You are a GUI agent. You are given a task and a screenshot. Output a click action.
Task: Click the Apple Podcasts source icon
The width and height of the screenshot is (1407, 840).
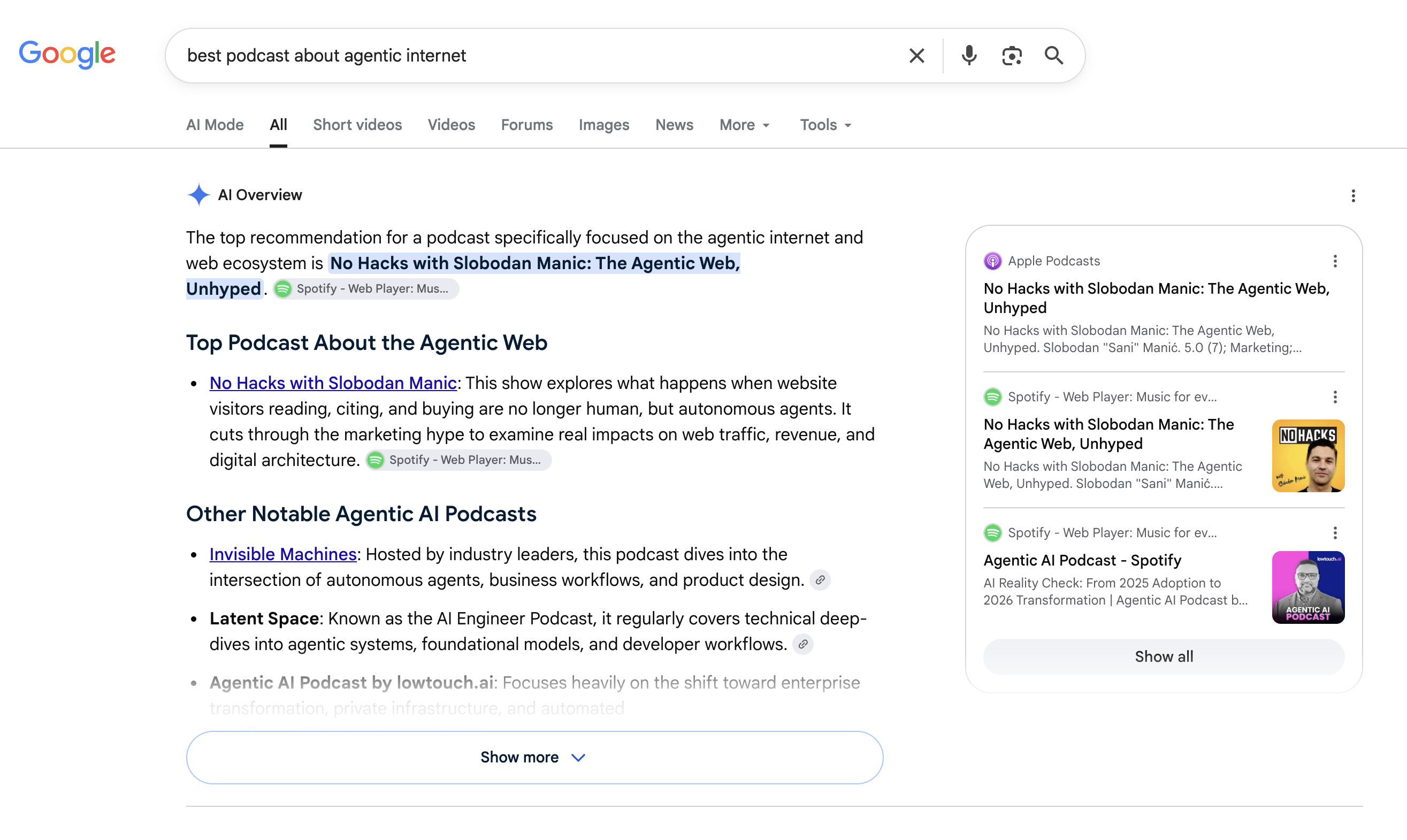coord(992,261)
